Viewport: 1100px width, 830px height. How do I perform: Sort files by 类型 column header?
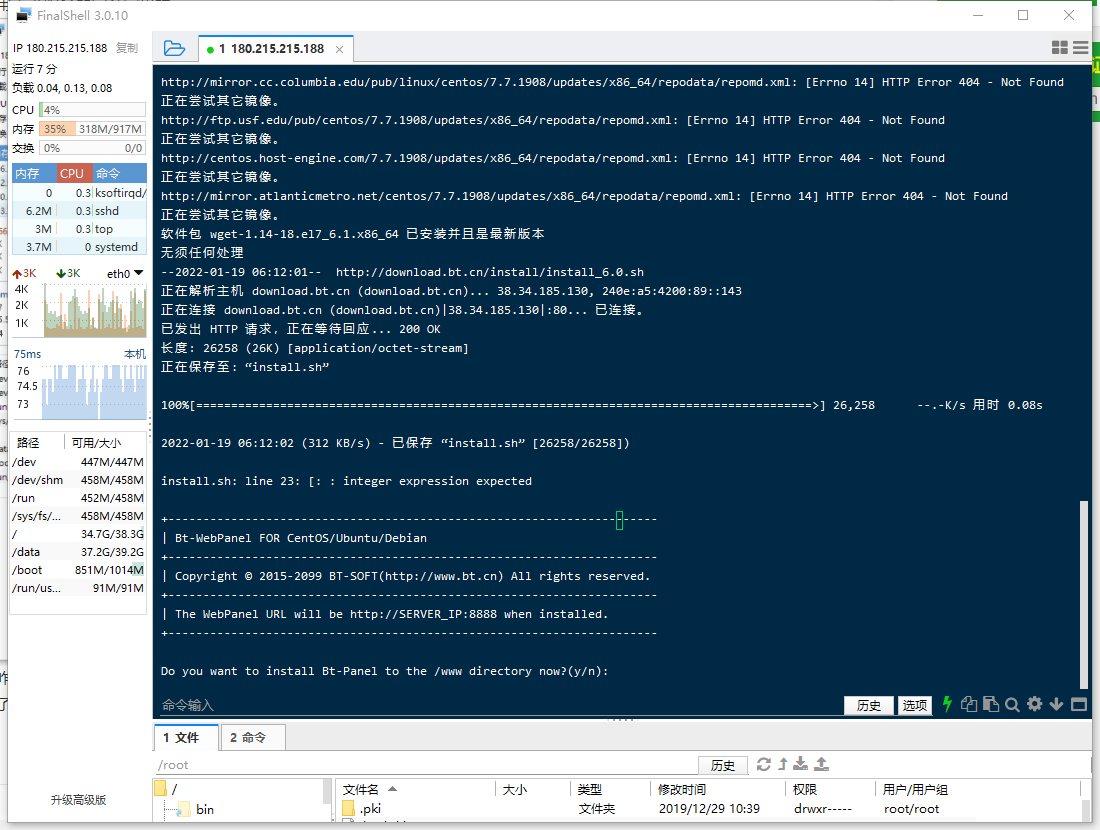tap(610, 789)
